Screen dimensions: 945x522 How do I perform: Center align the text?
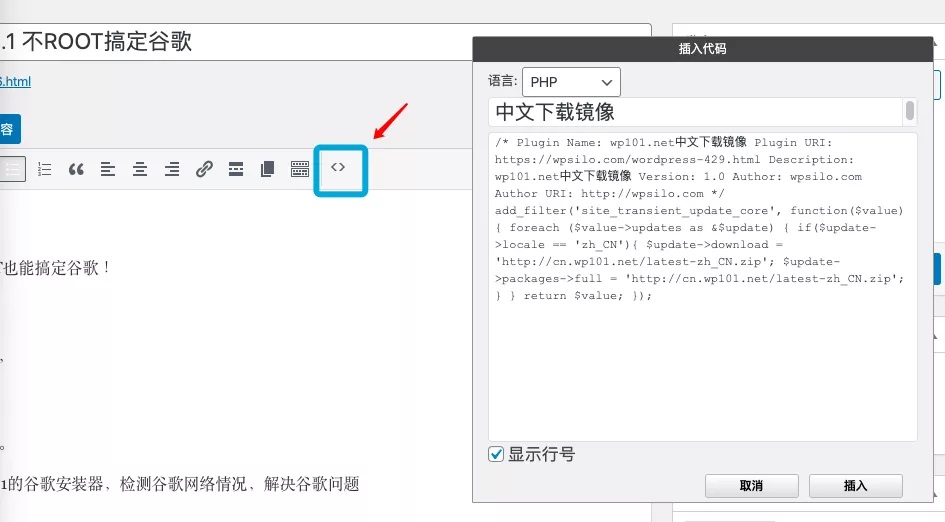[140, 169]
